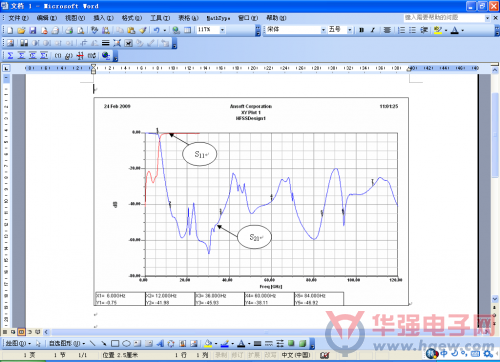Click the Undo arrow icon
The width and height of the screenshot is (500, 362).
click(156, 30)
